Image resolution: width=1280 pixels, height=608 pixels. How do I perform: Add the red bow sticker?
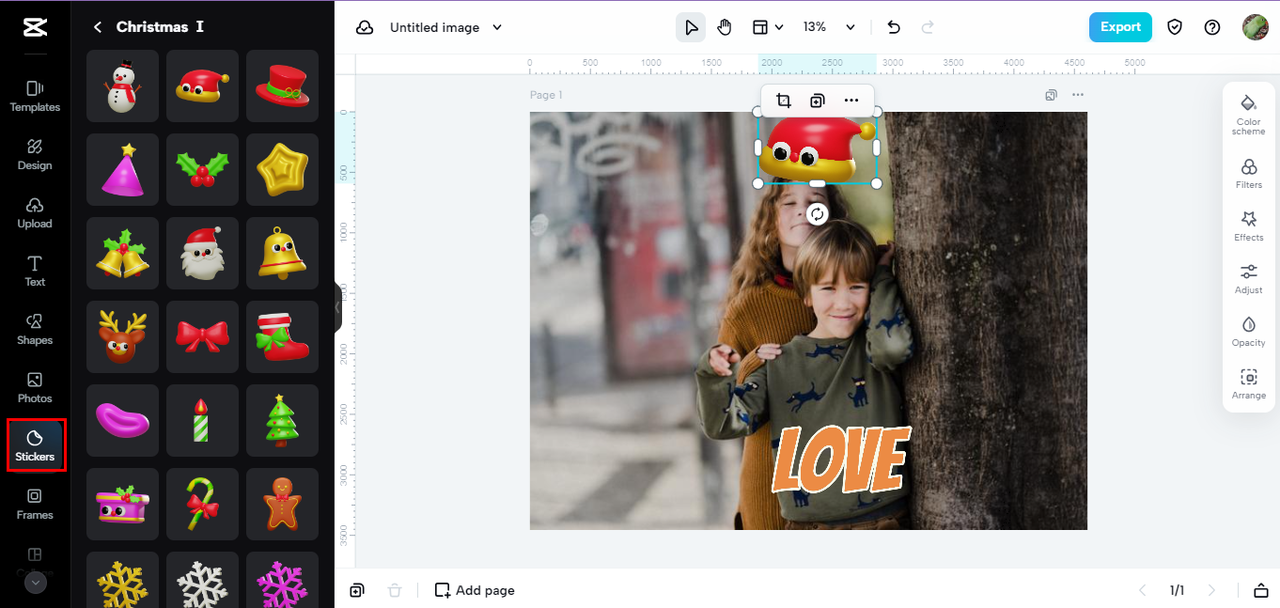point(203,337)
